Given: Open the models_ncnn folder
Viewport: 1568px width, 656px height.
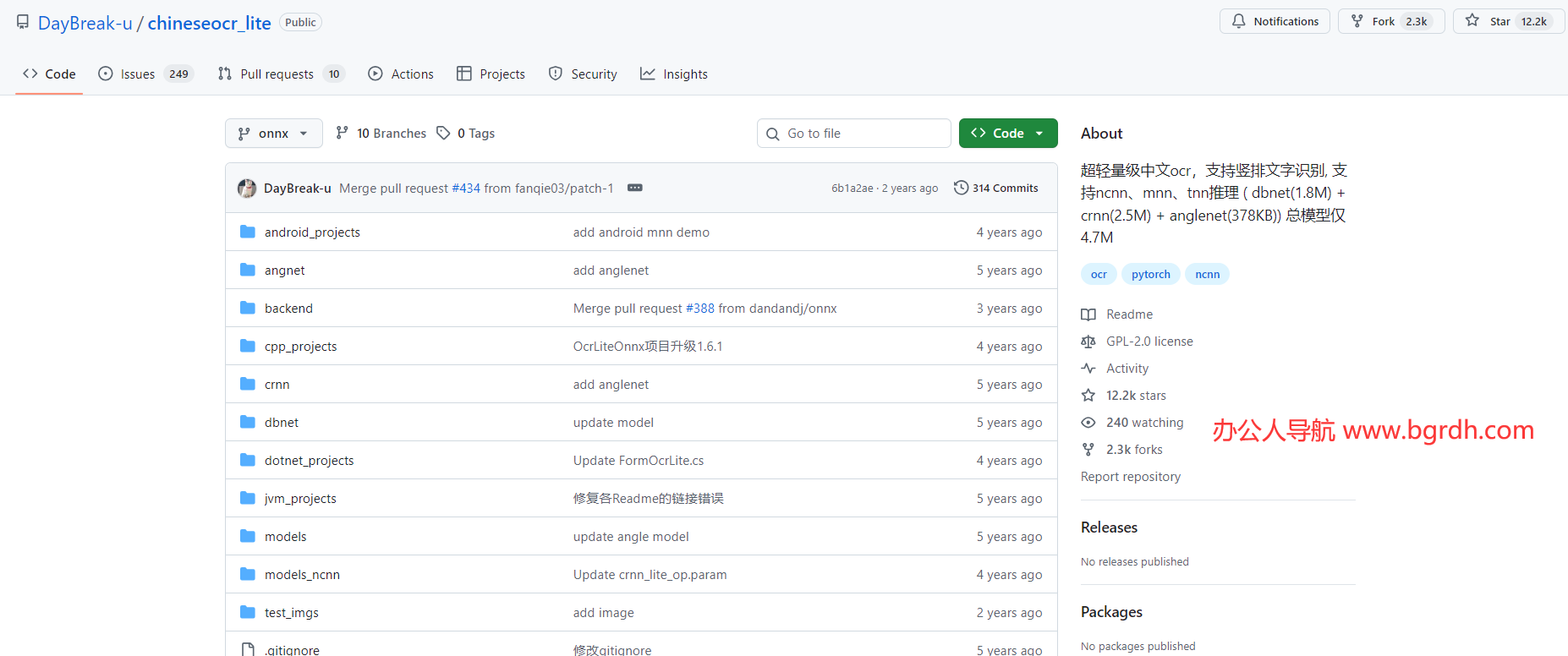Looking at the screenshot, I should click(x=302, y=575).
